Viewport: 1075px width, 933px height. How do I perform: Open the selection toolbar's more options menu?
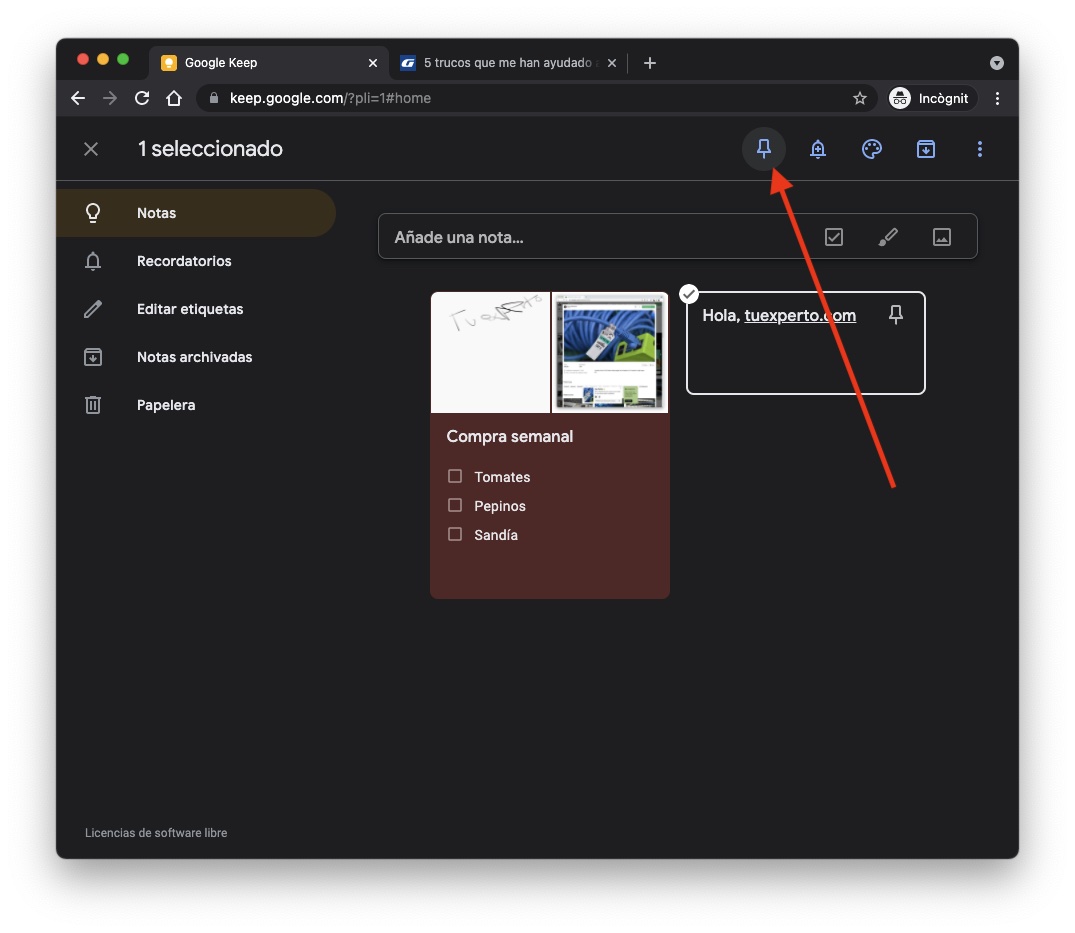coord(980,149)
